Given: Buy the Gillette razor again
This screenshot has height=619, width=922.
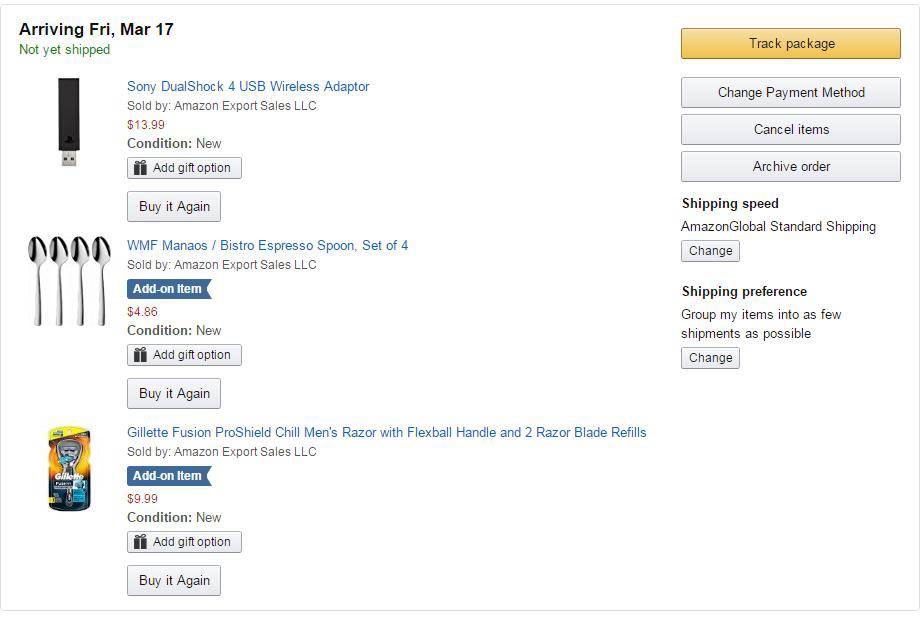Looking at the screenshot, I should (x=174, y=581).
